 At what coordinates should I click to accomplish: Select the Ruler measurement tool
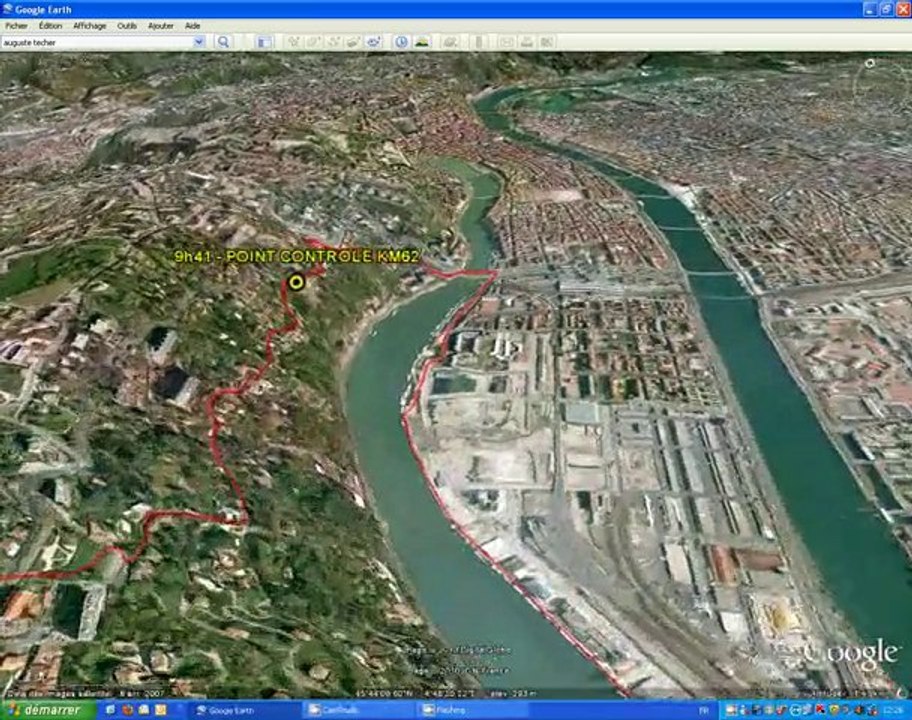(x=478, y=42)
